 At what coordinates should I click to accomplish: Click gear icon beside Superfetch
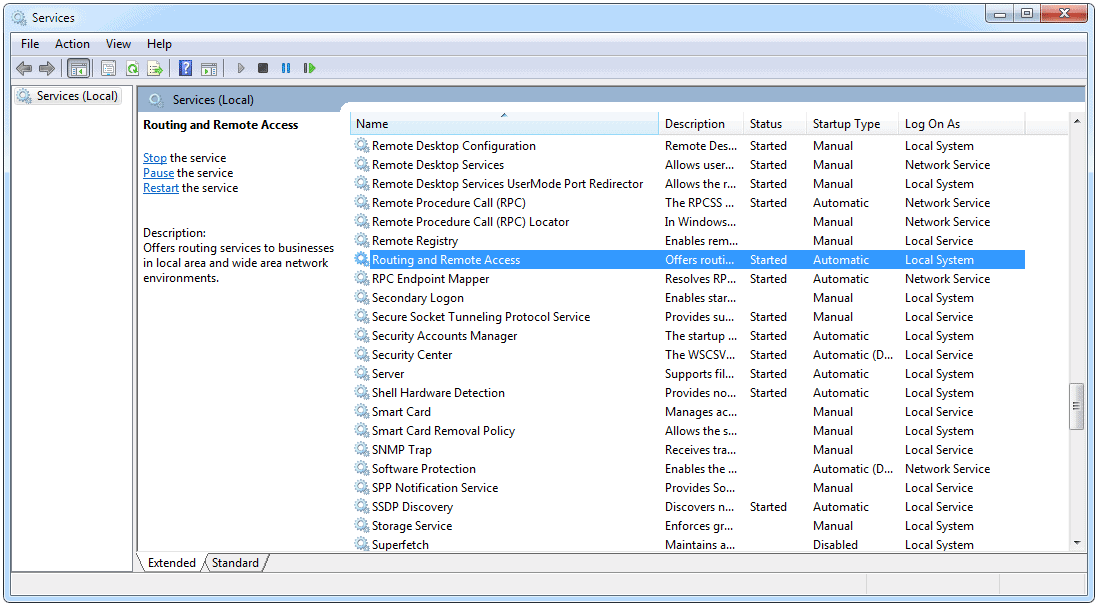pyautogui.click(x=361, y=544)
